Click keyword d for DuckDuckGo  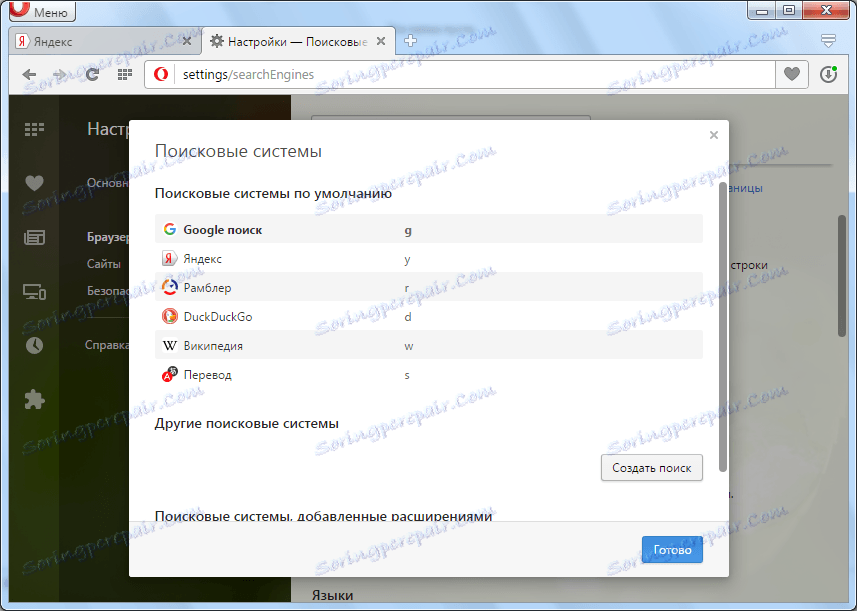408,317
